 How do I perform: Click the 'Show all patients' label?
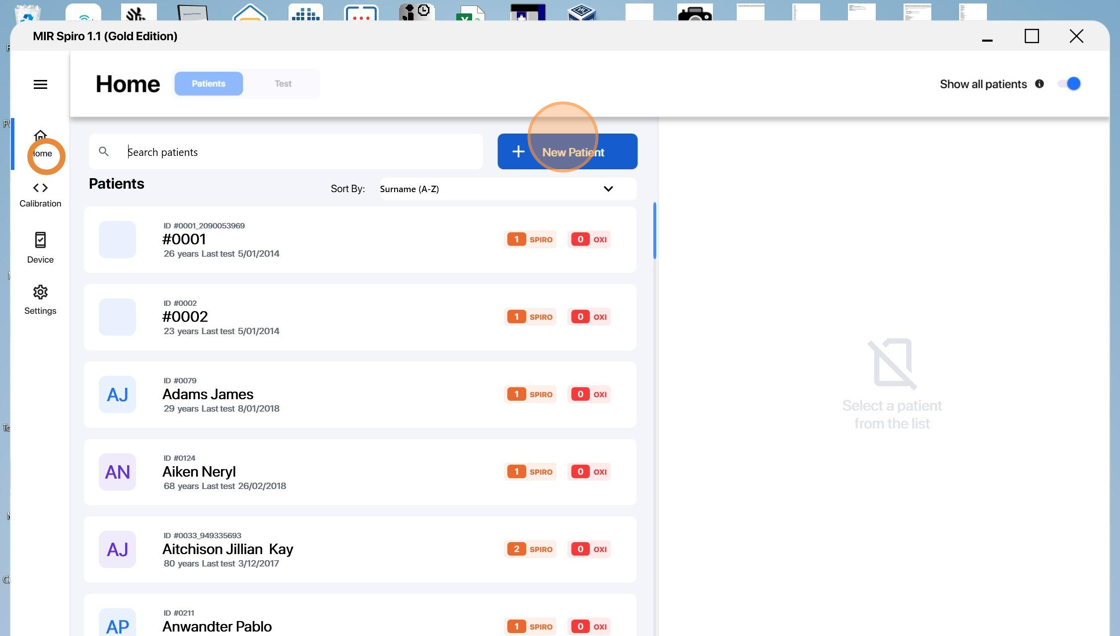[x=984, y=84]
